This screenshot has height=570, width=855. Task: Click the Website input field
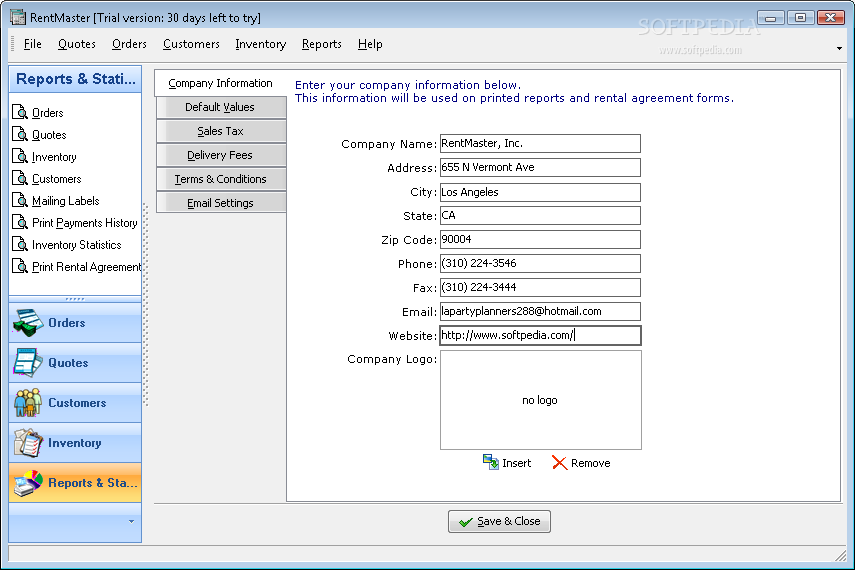pos(540,335)
